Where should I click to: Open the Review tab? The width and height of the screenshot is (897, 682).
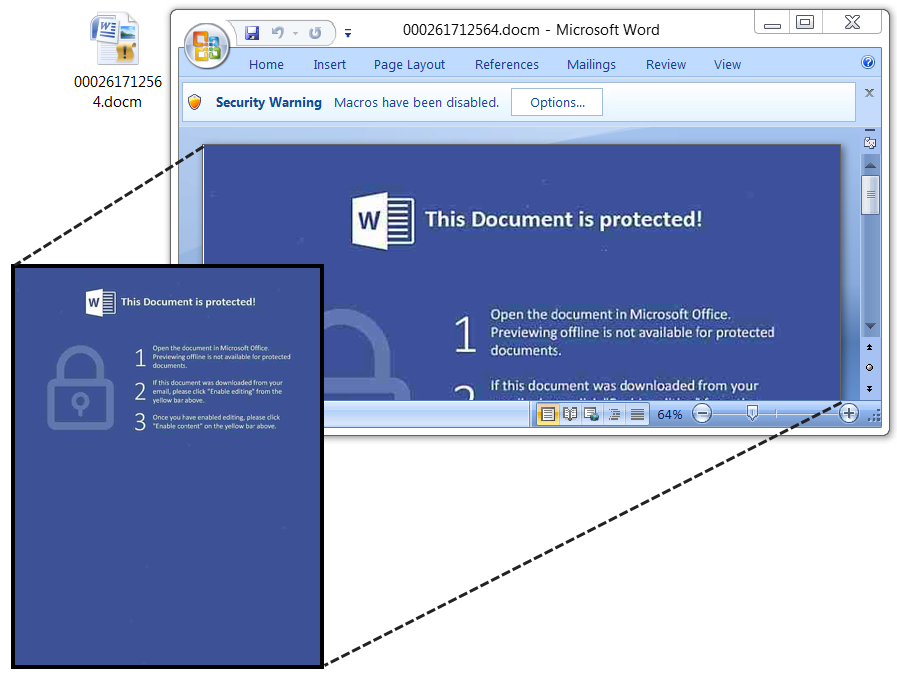665,65
